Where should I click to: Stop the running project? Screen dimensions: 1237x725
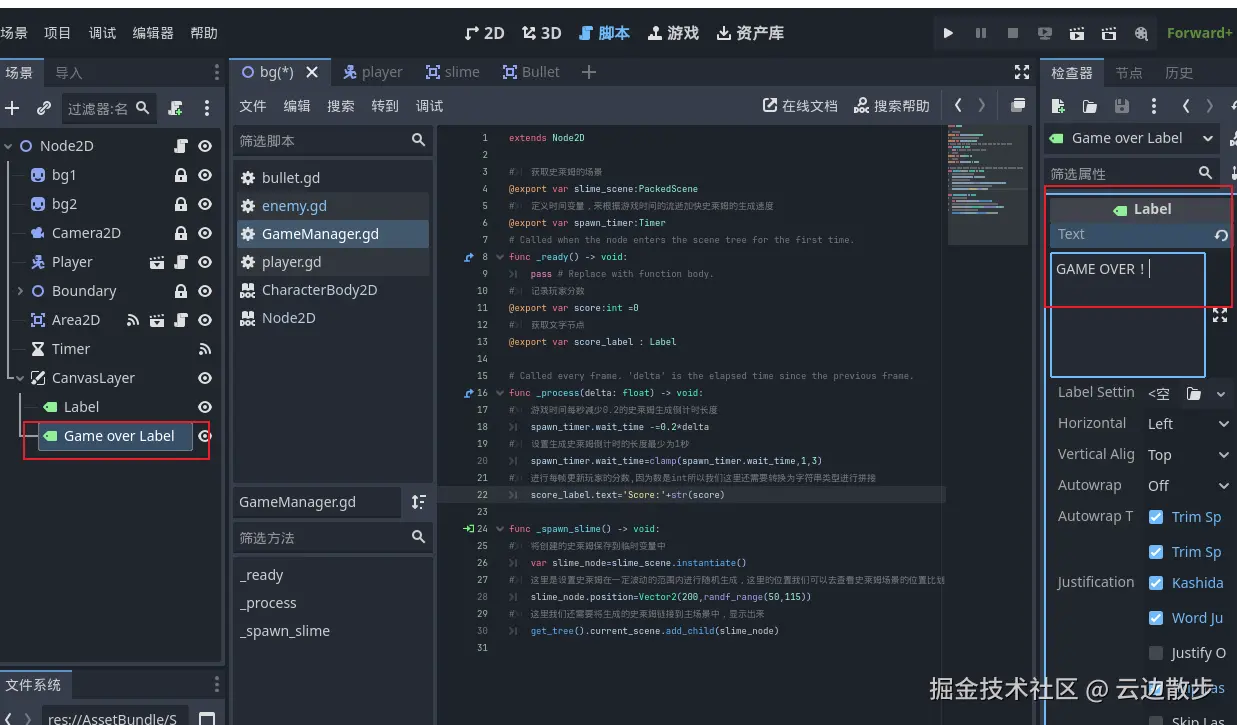coord(1012,33)
